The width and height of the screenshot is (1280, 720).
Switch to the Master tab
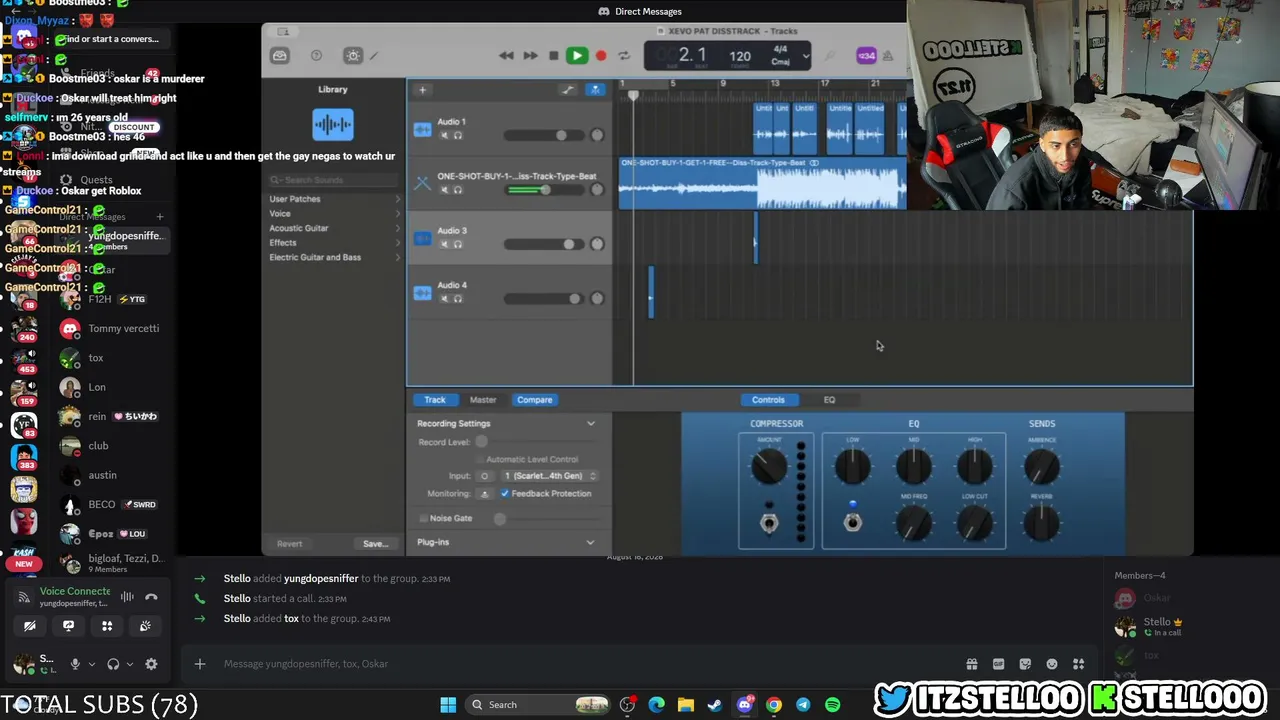[x=483, y=400]
